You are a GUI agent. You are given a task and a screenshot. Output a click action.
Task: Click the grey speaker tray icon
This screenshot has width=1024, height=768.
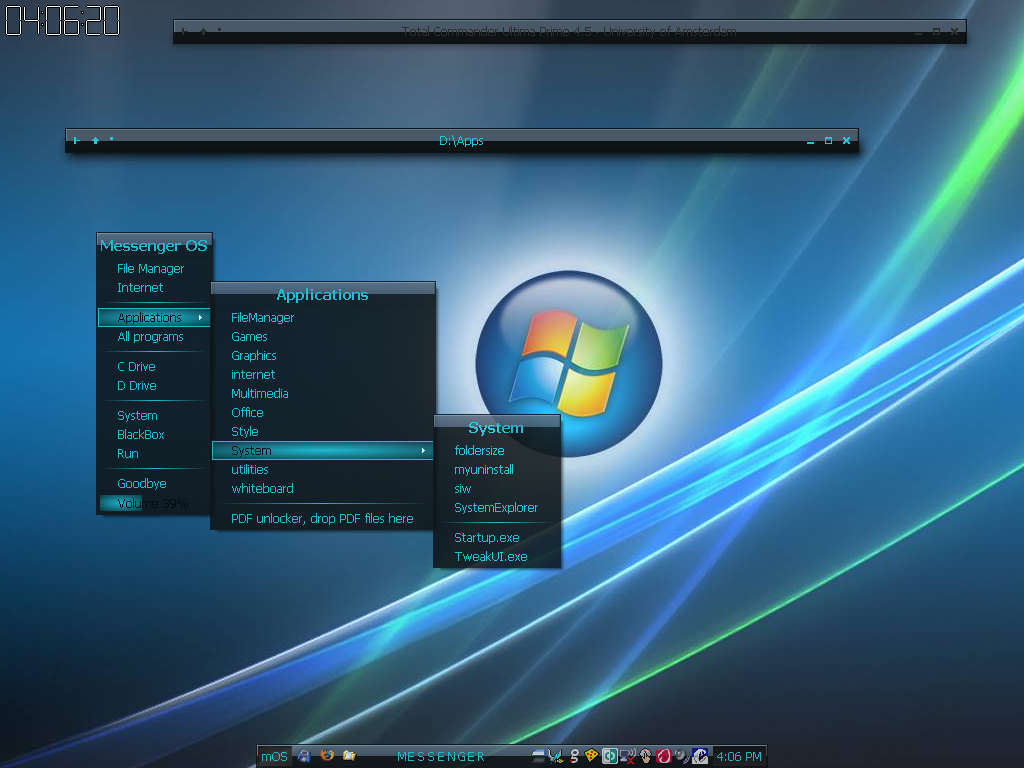(681, 756)
